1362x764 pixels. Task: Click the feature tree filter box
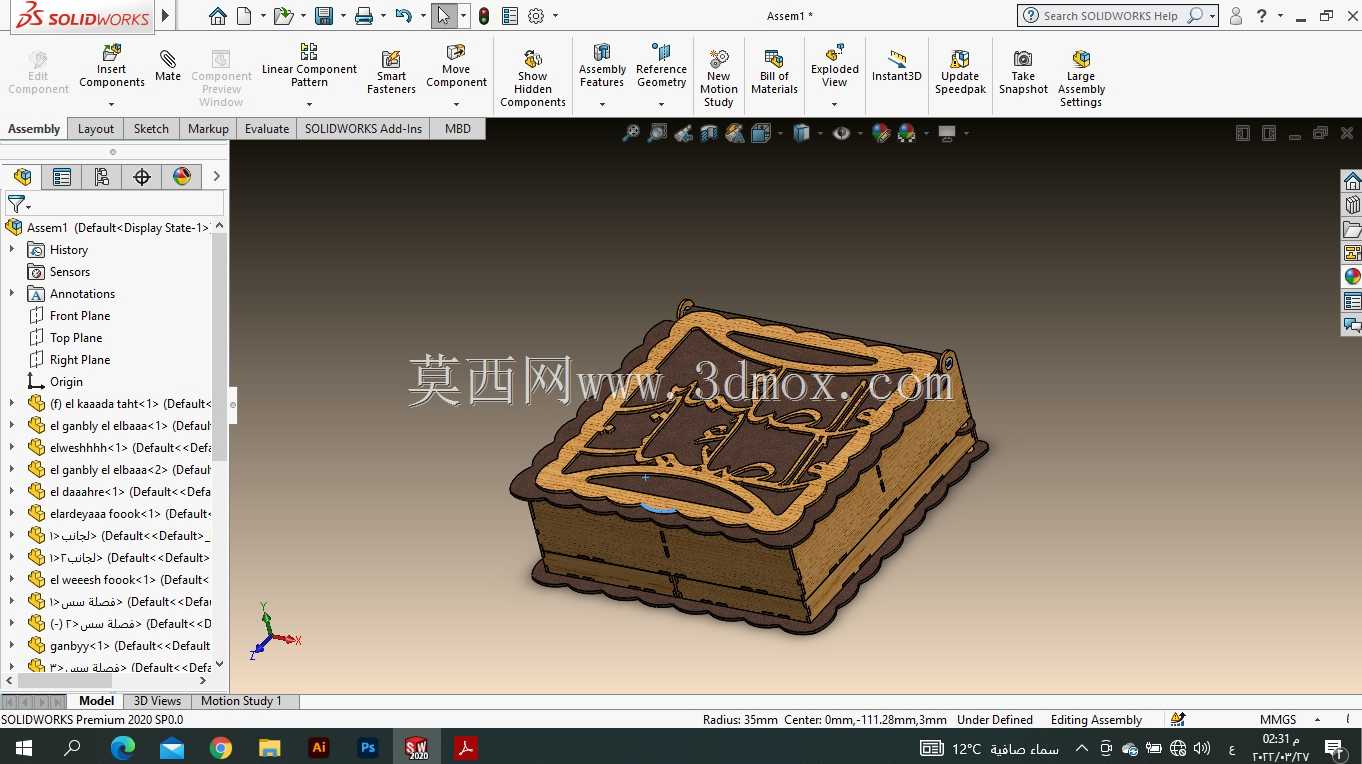(112, 204)
